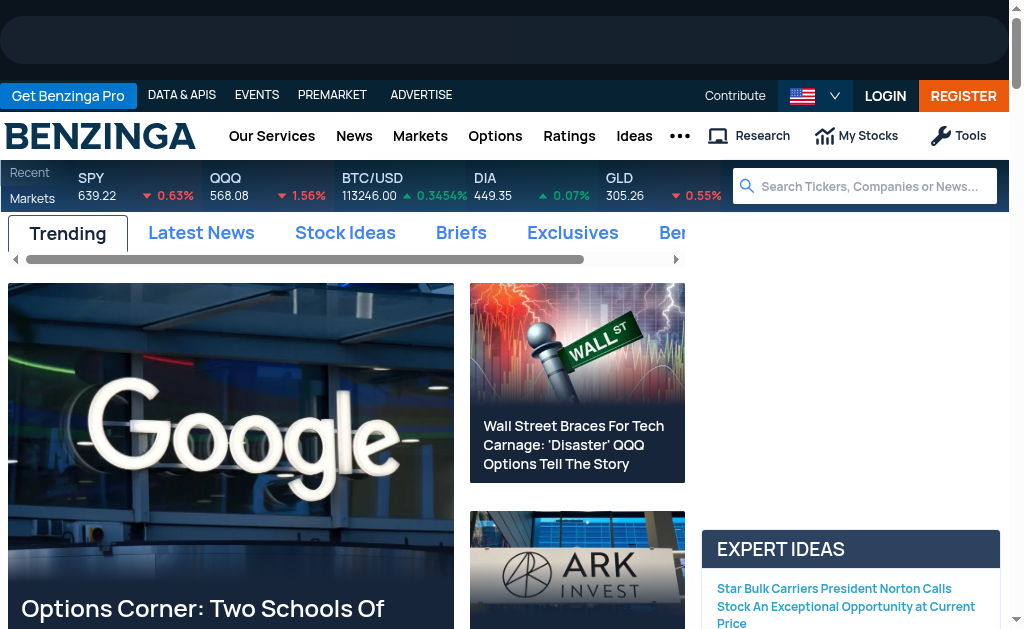Viewport: 1024px width, 629px height.
Task: Select the Trending tab
Action: pos(68,233)
